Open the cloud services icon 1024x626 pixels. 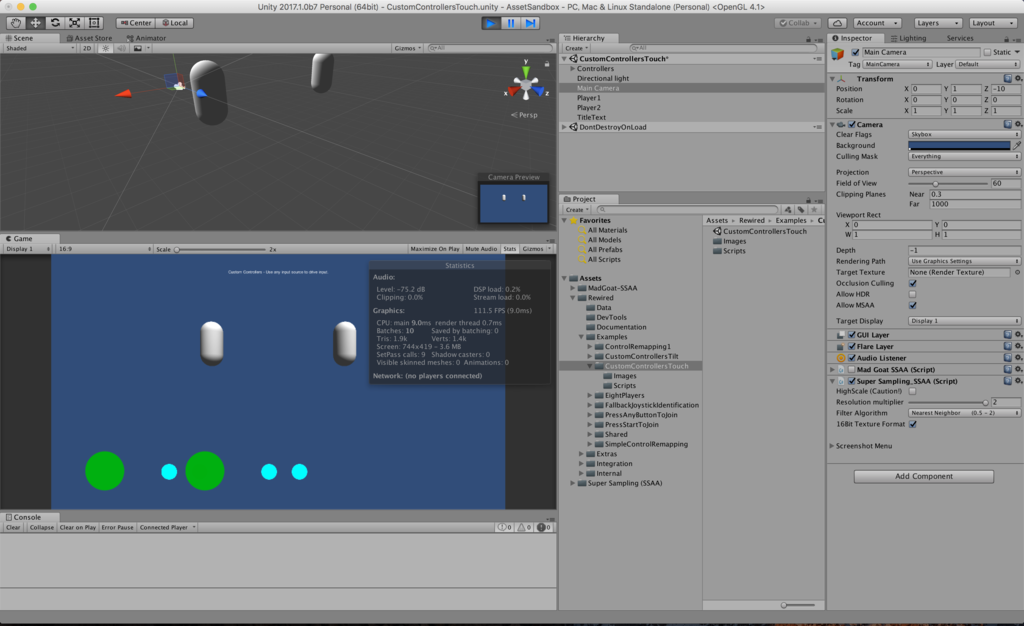point(838,23)
